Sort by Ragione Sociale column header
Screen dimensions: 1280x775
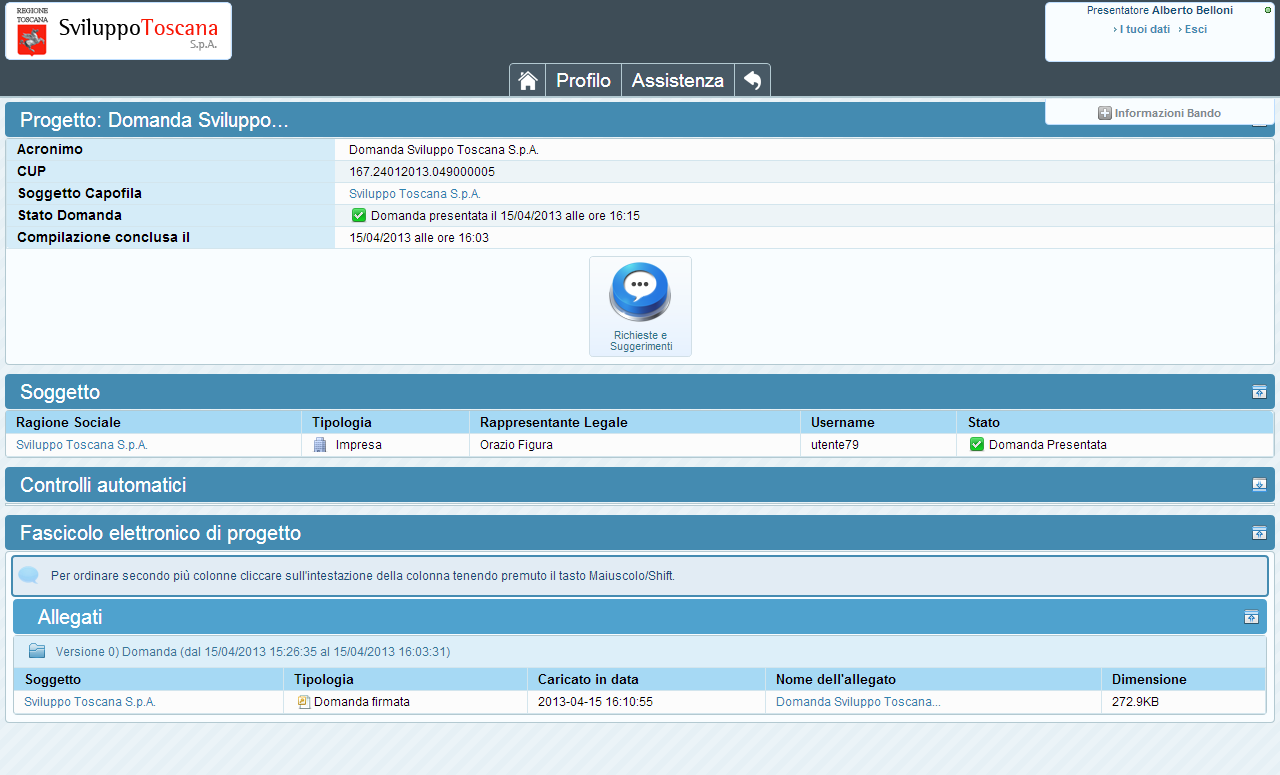point(154,422)
